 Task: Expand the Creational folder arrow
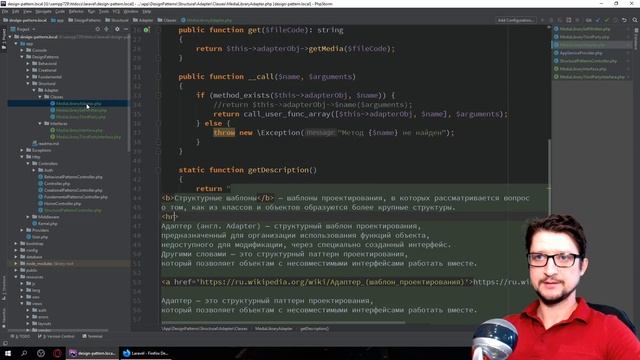(28, 70)
